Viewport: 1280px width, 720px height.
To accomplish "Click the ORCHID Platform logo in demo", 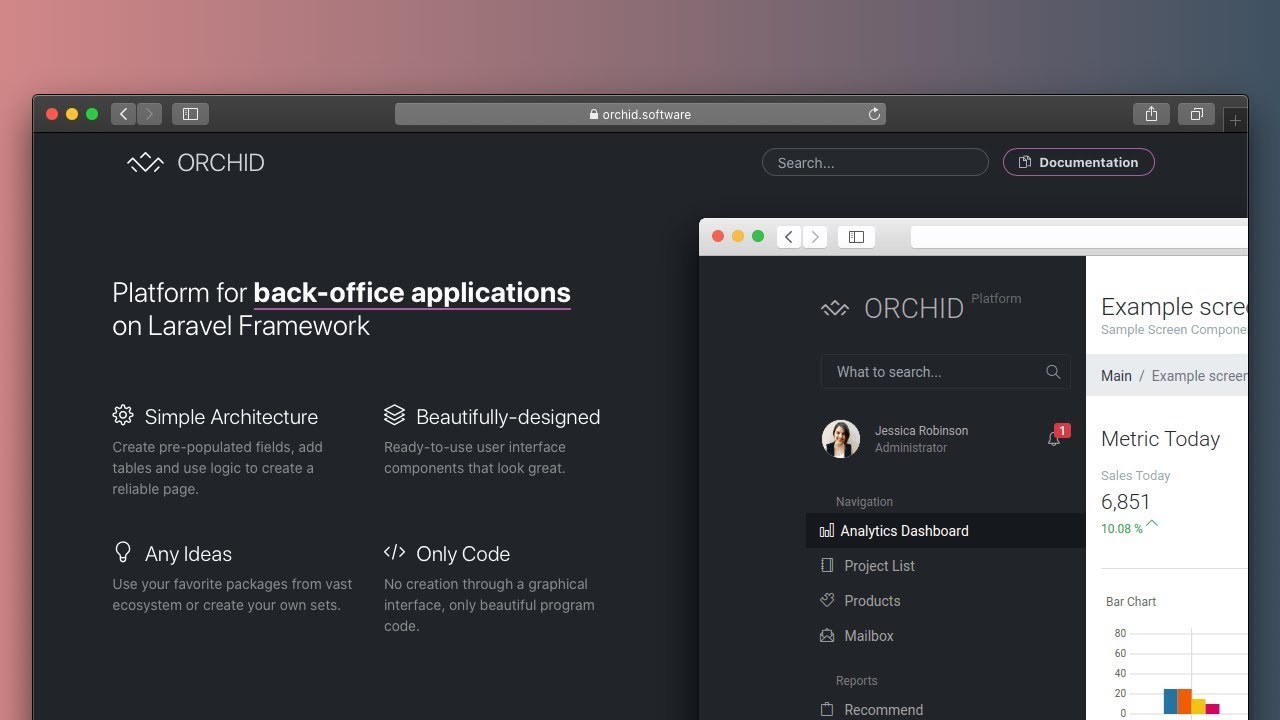I will point(921,306).
